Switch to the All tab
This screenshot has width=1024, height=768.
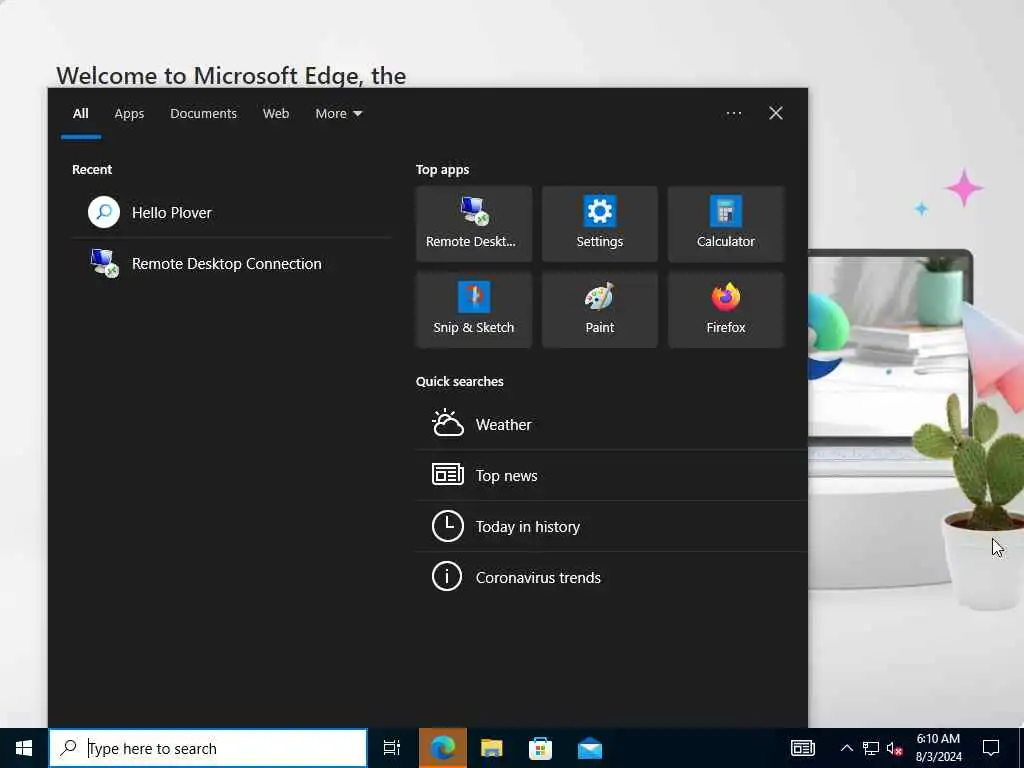[x=80, y=114]
